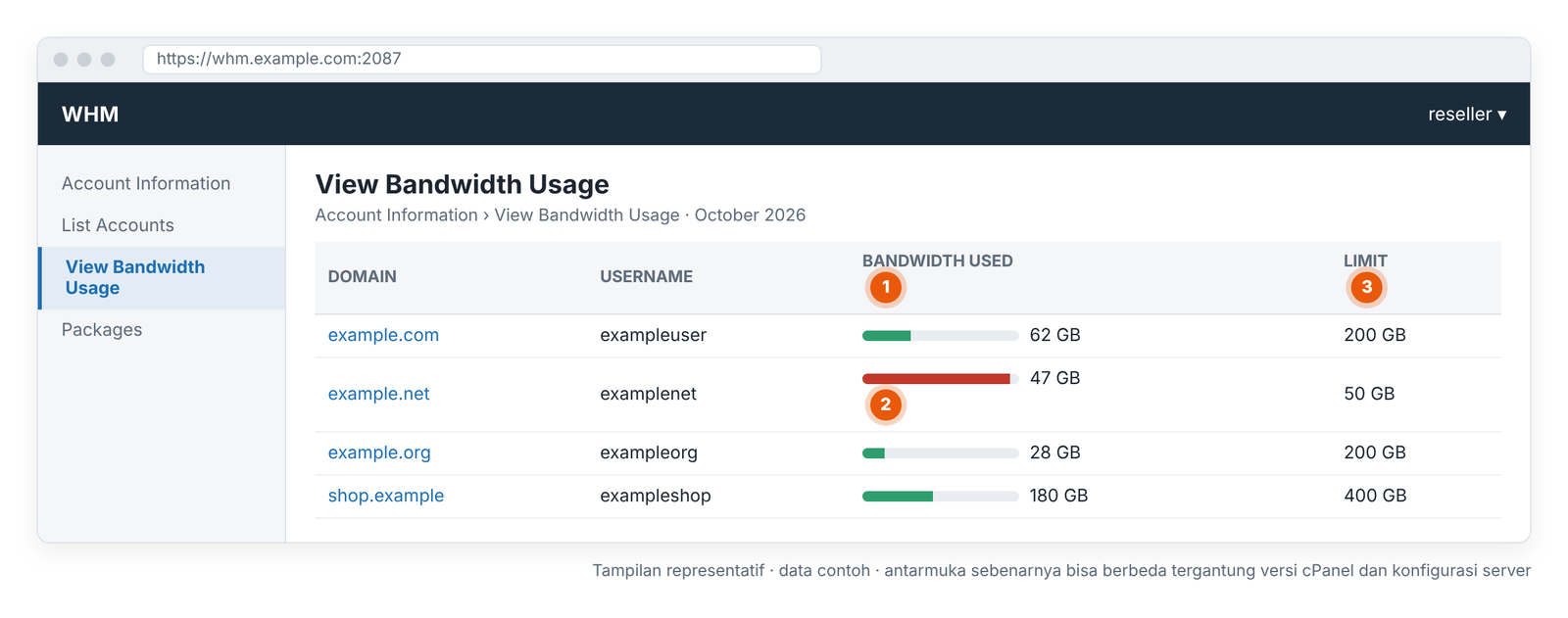Viewport: 1568px width, 618px height.
Task: Open the example.org domain link
Action: pos(379,452)
